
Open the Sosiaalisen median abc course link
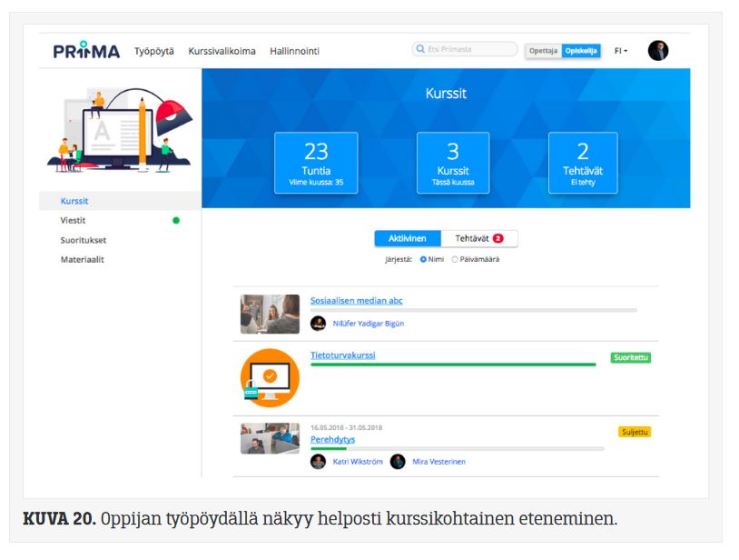(356, 300)
